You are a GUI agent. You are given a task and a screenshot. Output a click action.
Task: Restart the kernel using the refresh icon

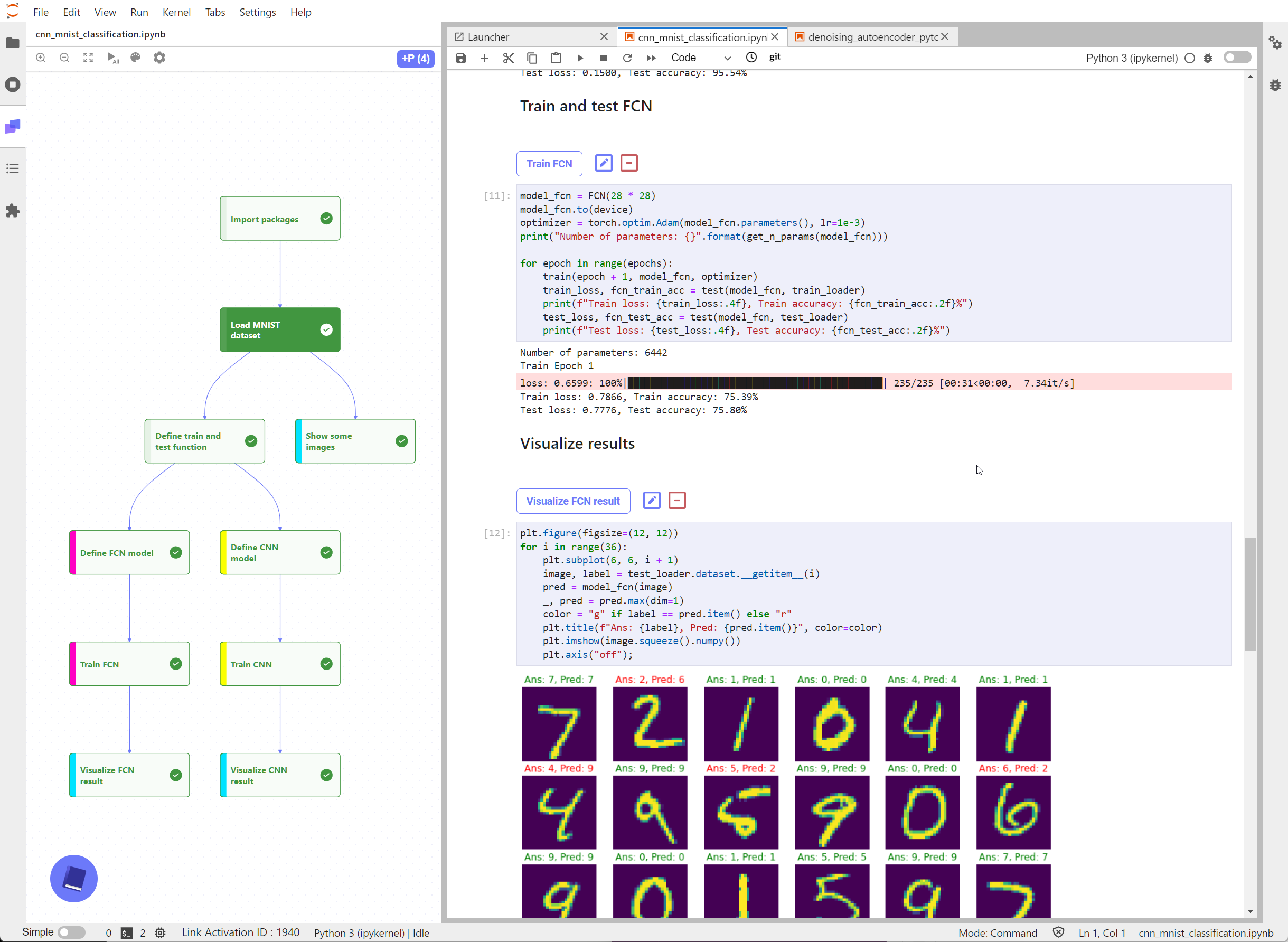click(x=627, y=58)
